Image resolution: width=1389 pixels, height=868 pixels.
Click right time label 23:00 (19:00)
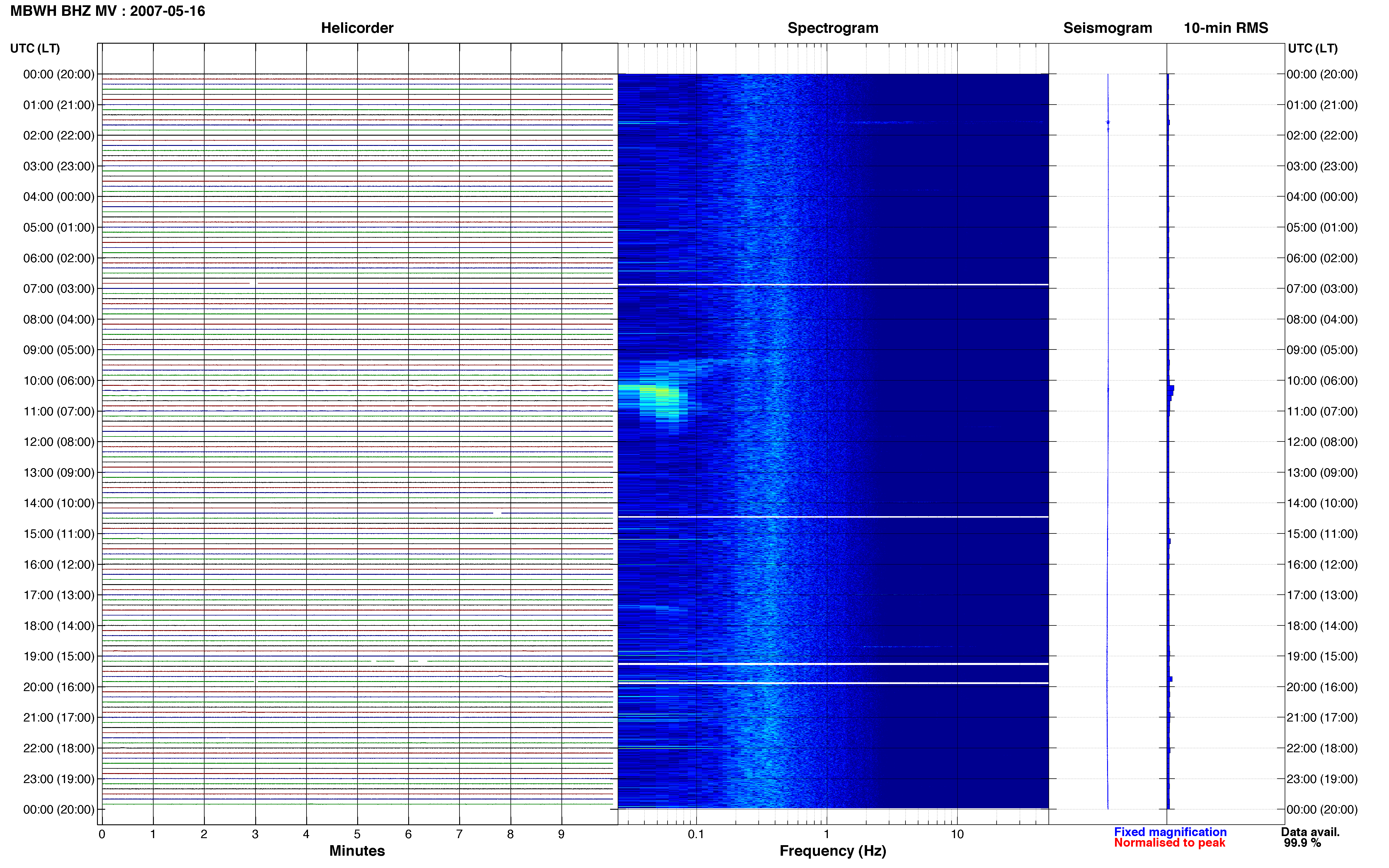tap(1322, 779)
